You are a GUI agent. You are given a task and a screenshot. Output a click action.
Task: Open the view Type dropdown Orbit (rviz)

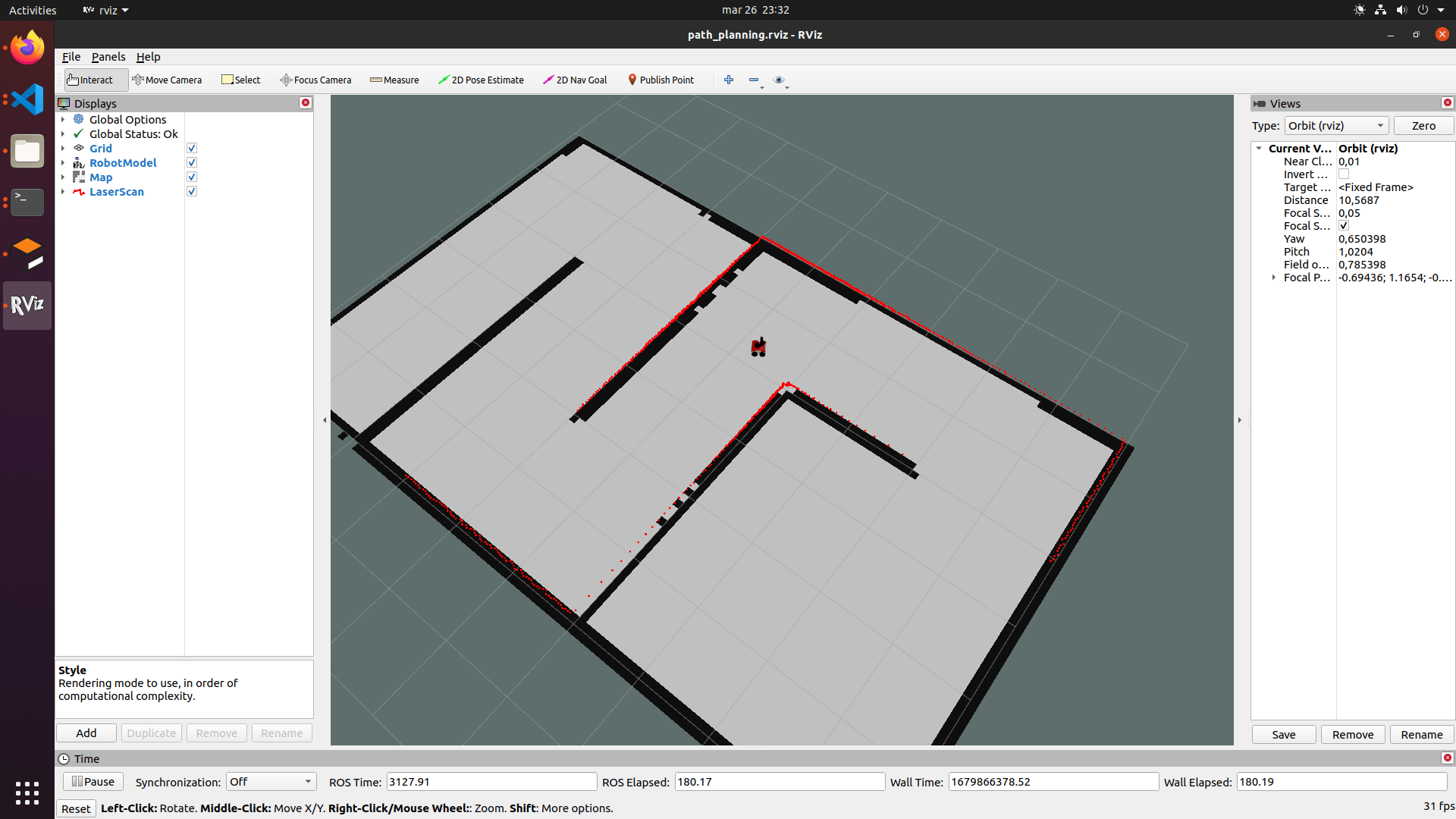1336,126
